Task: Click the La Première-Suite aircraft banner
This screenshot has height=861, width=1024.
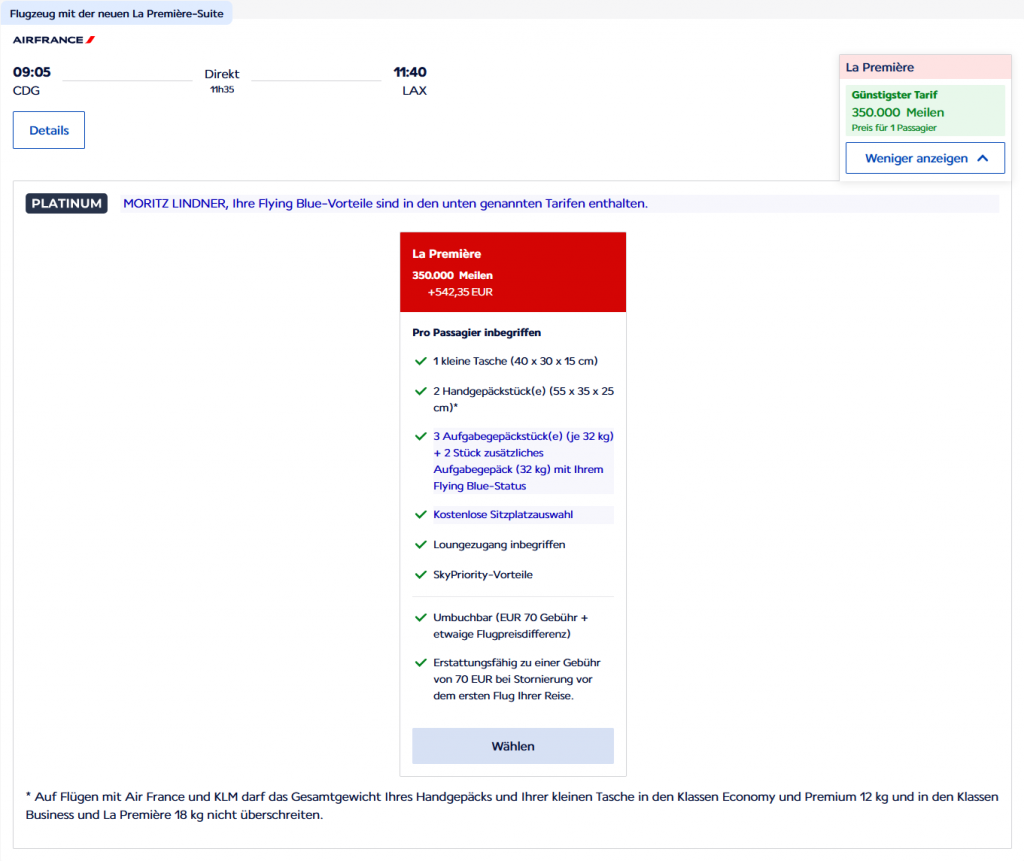Action: pyautogui.click(x=116, y=14)
